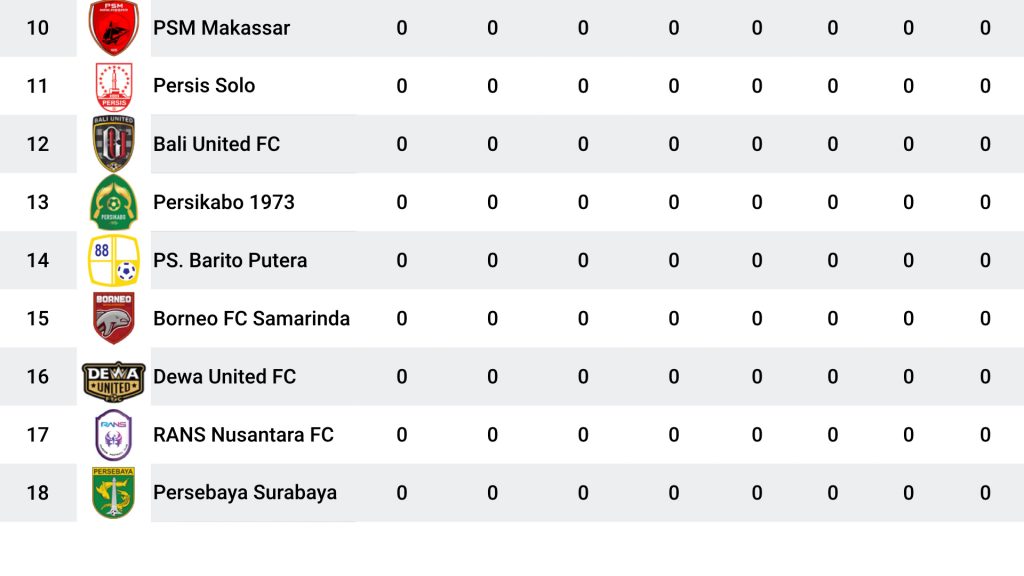Click the RANS Nusantara FC purple emblem

[114, 434]
